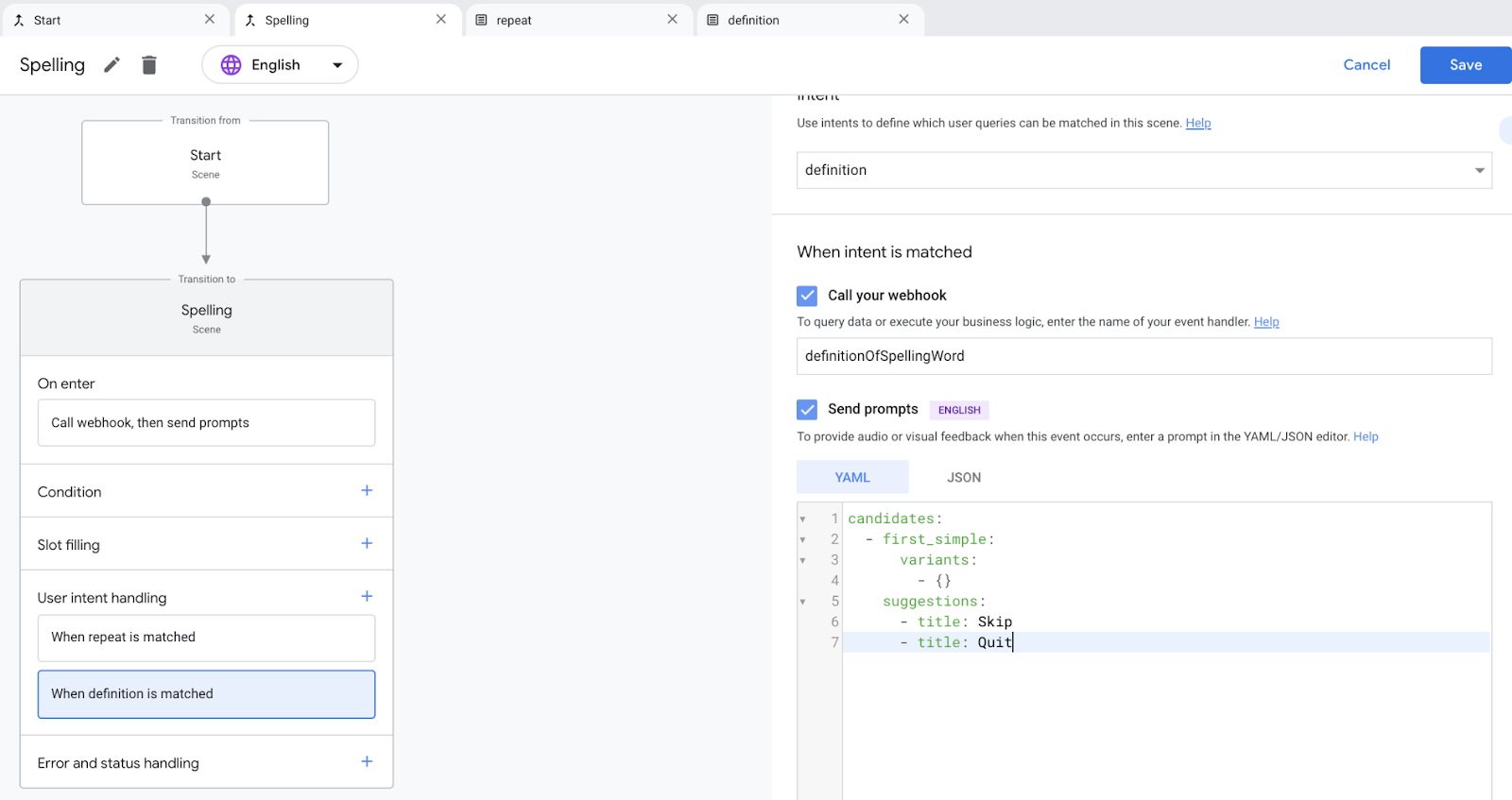The height and width of the screenshot is (800, 1512).
Task: Add User intent handling with the plus icon
Action: tap(367, 597)
